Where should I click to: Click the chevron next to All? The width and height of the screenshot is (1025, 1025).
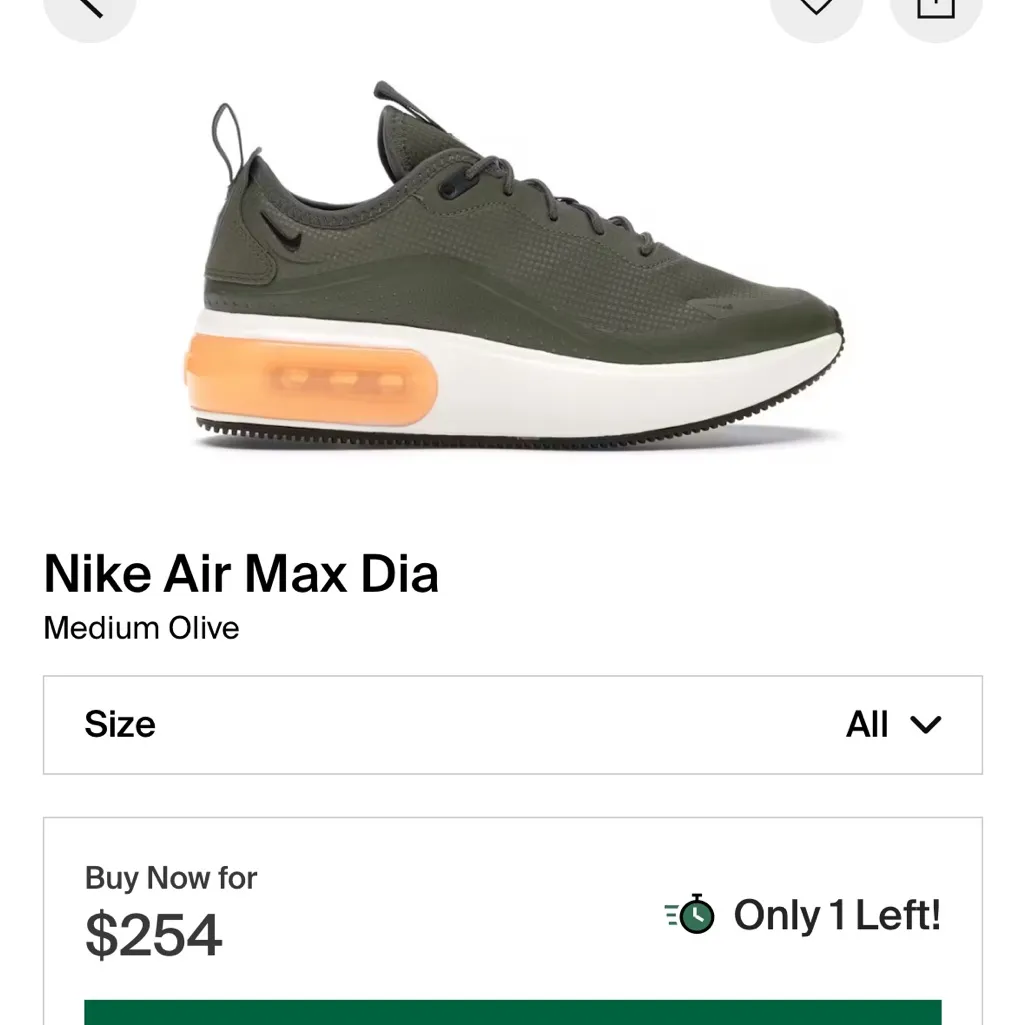[926, 726]
